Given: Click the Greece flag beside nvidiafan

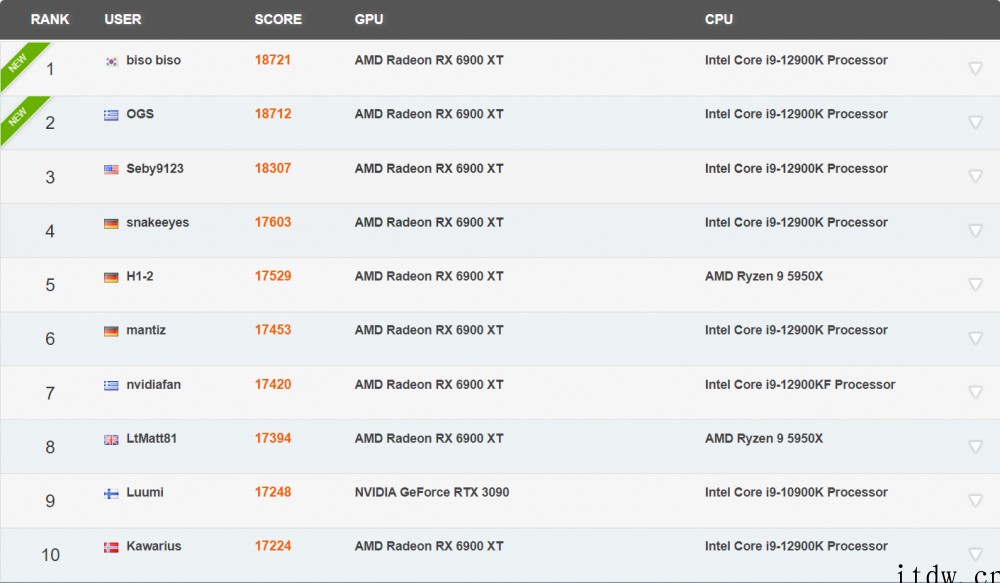Looking at the screenshot, I should click(111, 385).
